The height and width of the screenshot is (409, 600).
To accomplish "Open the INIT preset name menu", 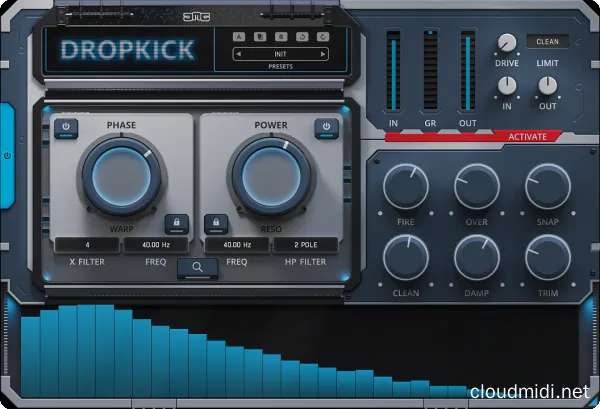I will coord(280,55).
